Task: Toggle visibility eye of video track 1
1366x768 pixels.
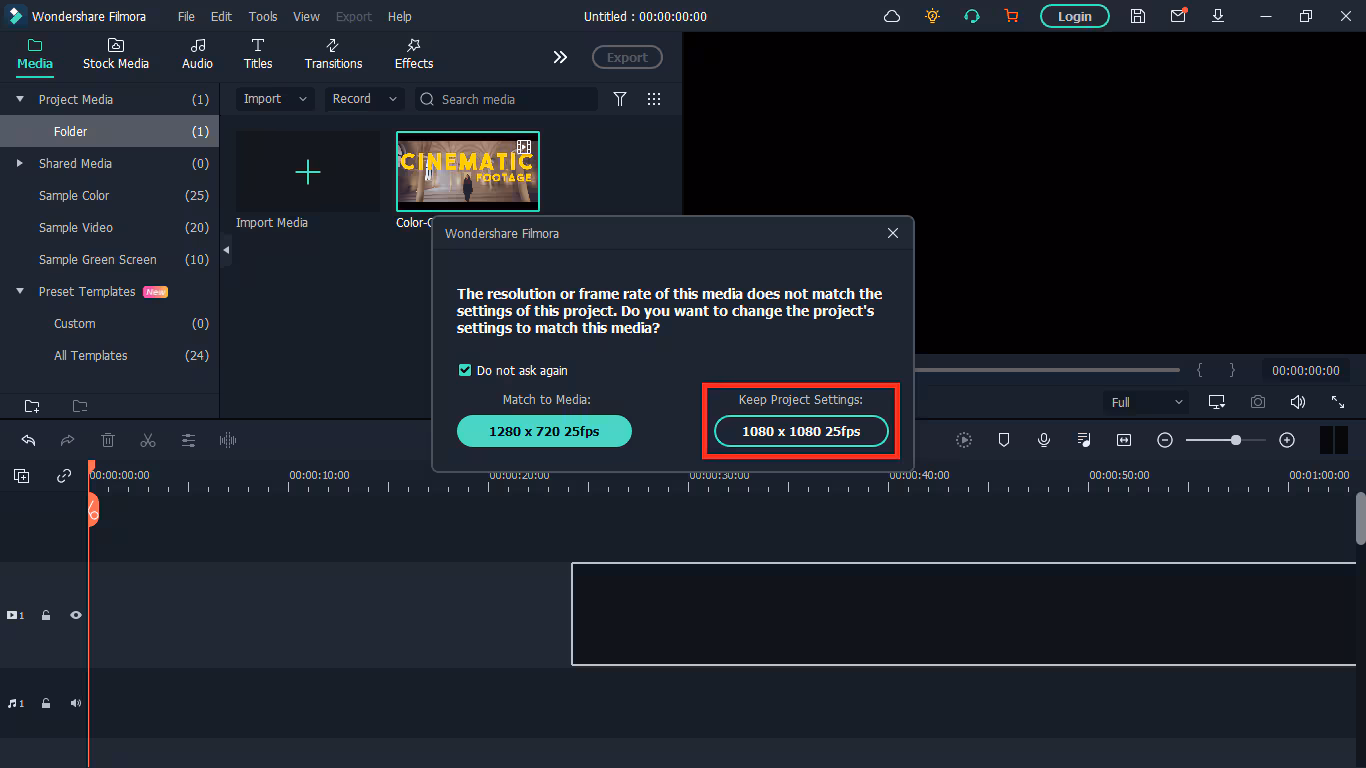Action: [x=76, y=615]
